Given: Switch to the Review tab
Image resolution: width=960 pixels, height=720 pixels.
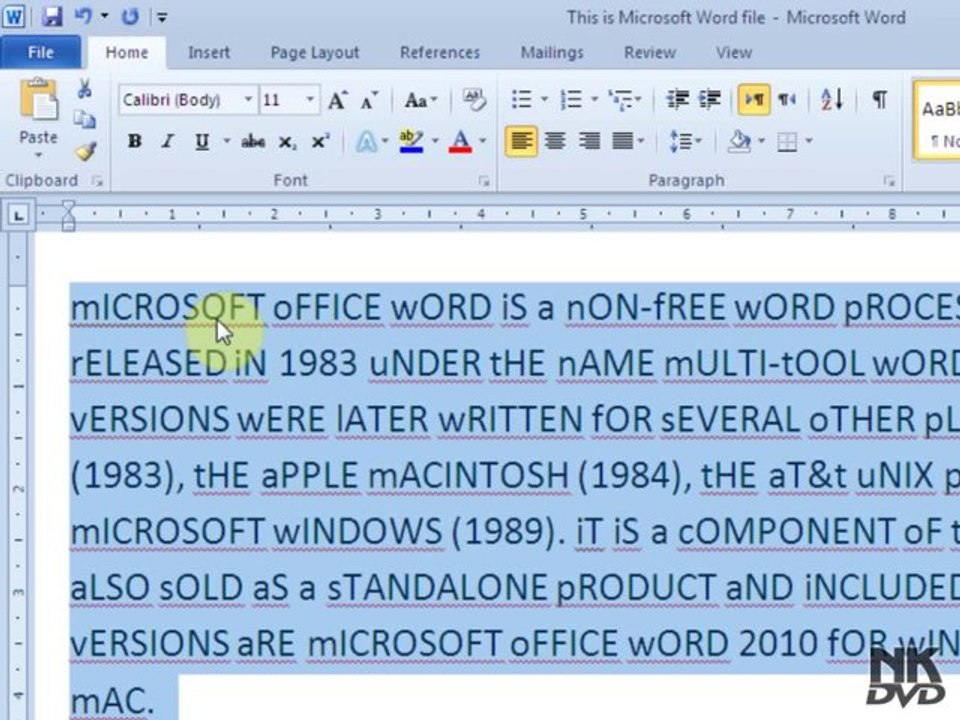Looking at the screenshot, I should 650,53.
